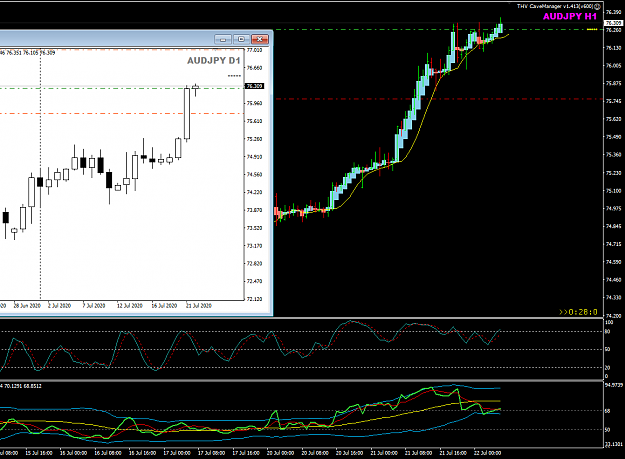This screenshot has height=459, width=625.
Task: Click the 75.260 price on D1 scale
Action: [x=254, y=139]
